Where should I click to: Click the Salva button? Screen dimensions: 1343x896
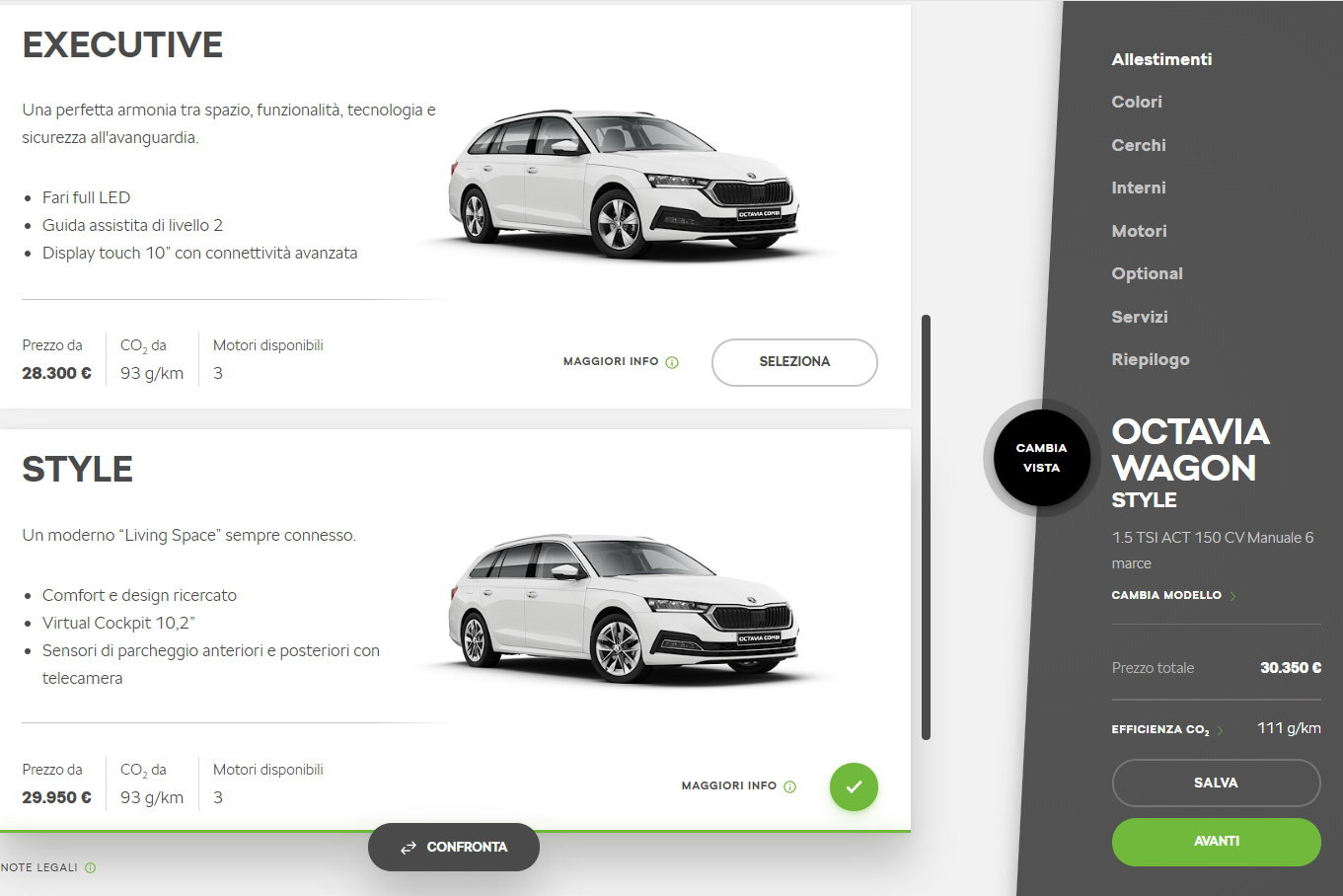[x=1216, y=783]
